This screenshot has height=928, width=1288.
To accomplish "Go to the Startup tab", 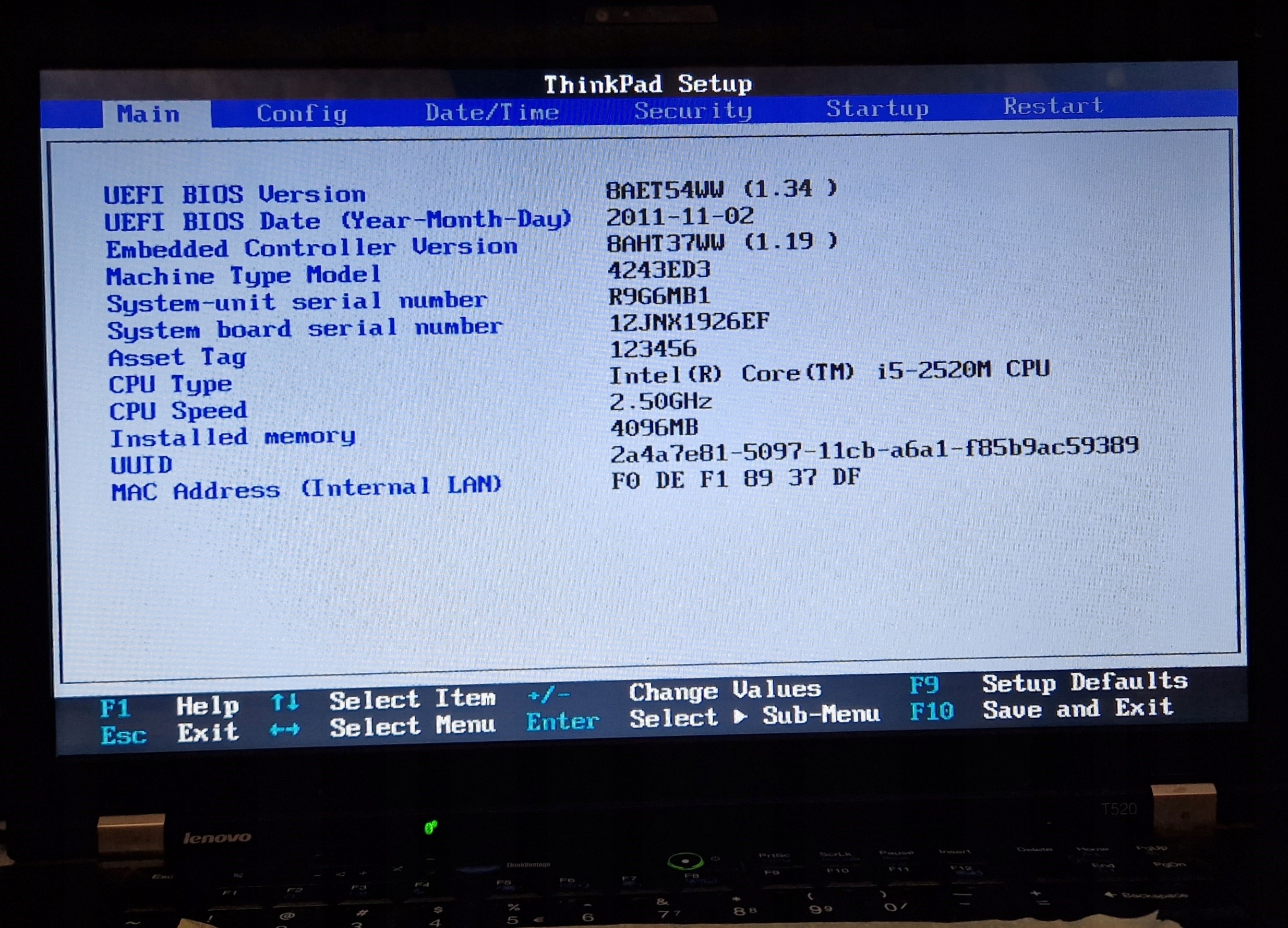I will pos(877,108).
